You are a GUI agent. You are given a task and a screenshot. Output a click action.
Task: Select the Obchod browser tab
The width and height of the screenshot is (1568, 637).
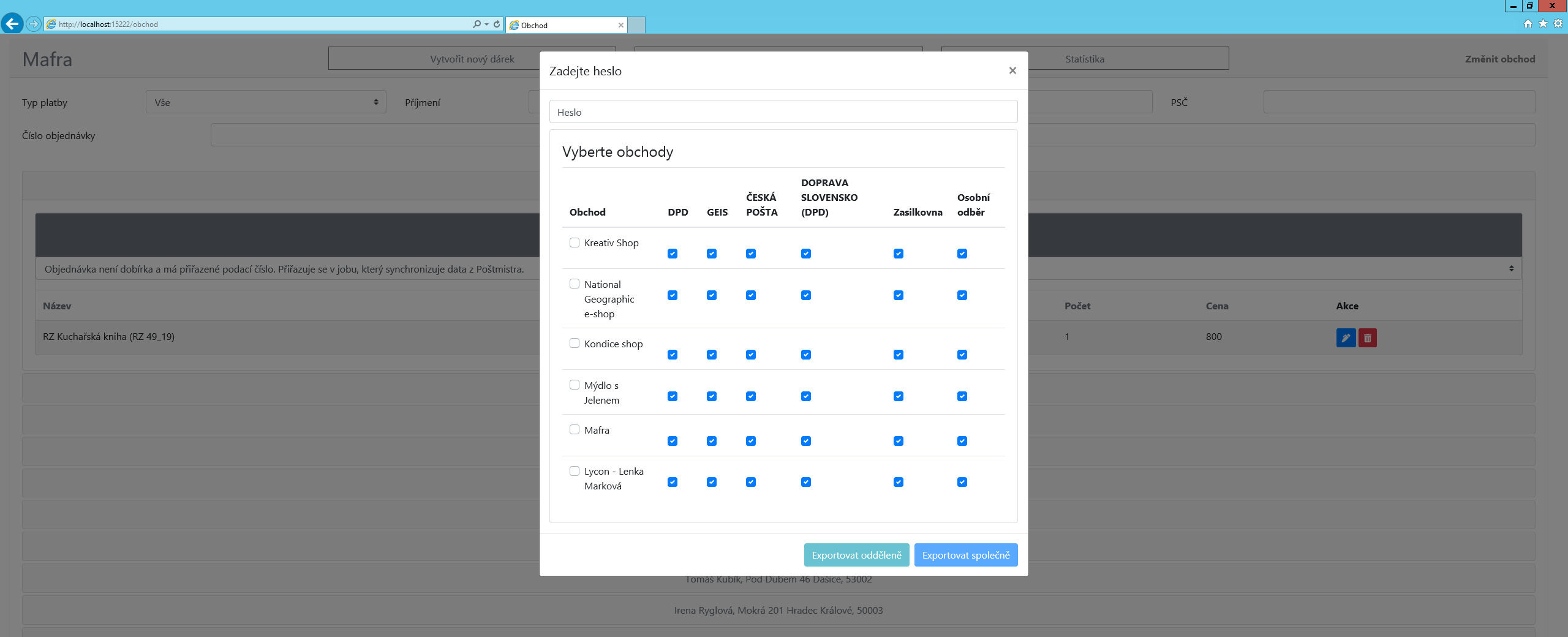click(x=567, y=25)
